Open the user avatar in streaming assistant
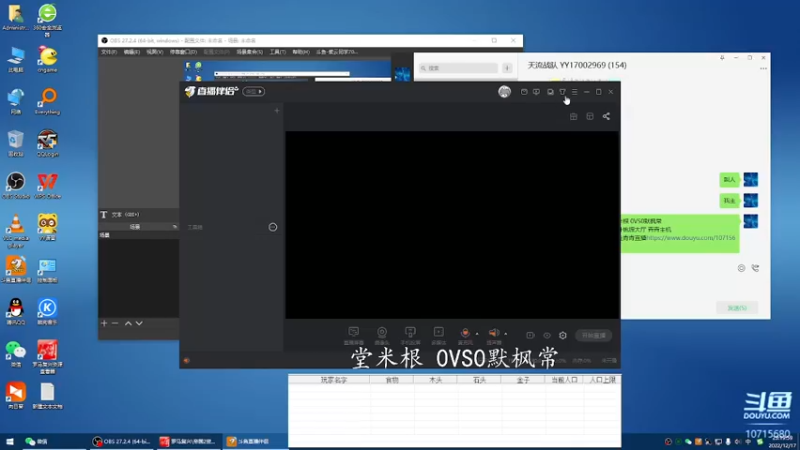 504,91
